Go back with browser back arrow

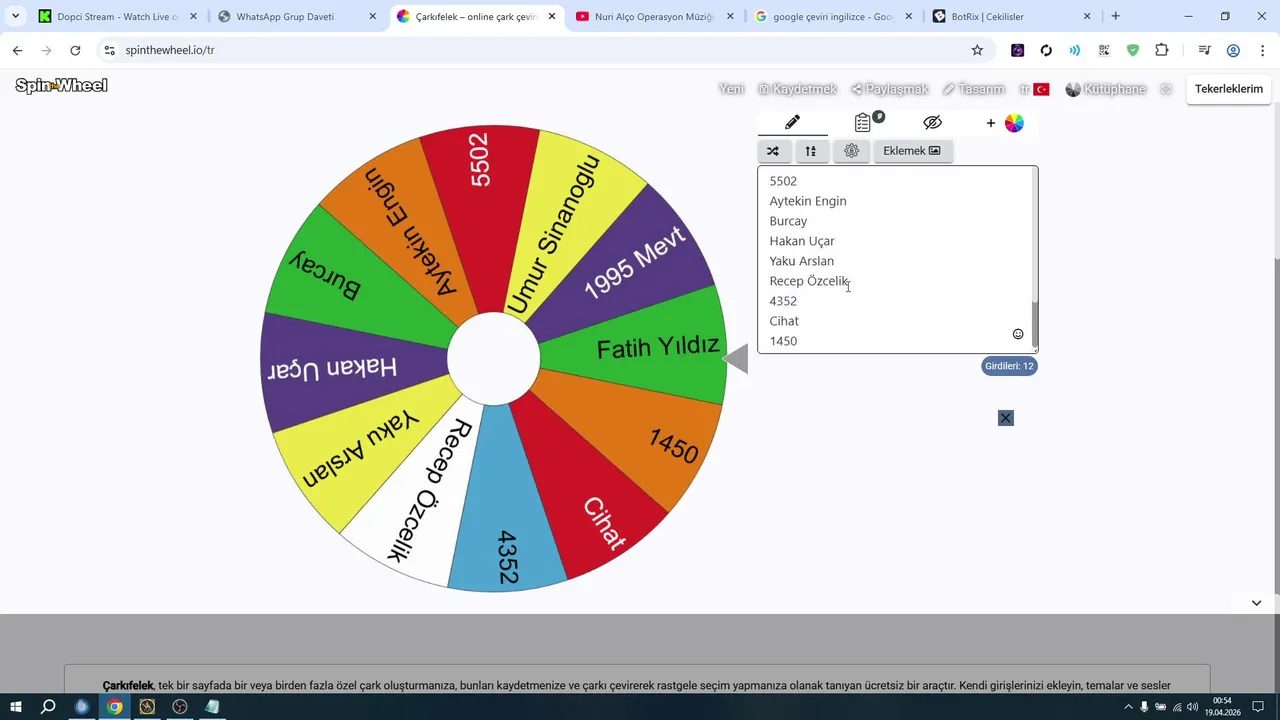(17, 50)
